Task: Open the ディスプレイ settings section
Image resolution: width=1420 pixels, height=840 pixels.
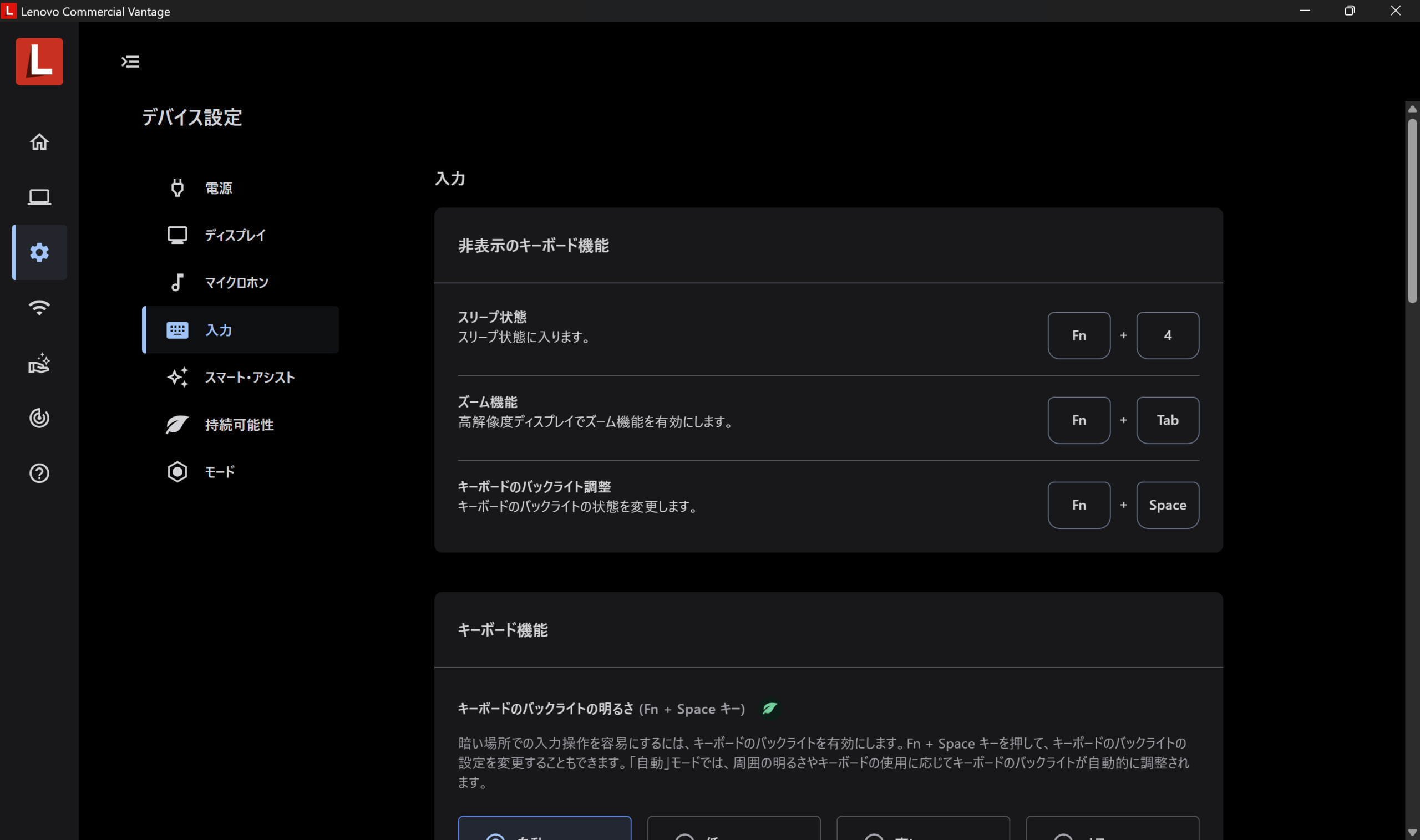Action: click(235, 235)
